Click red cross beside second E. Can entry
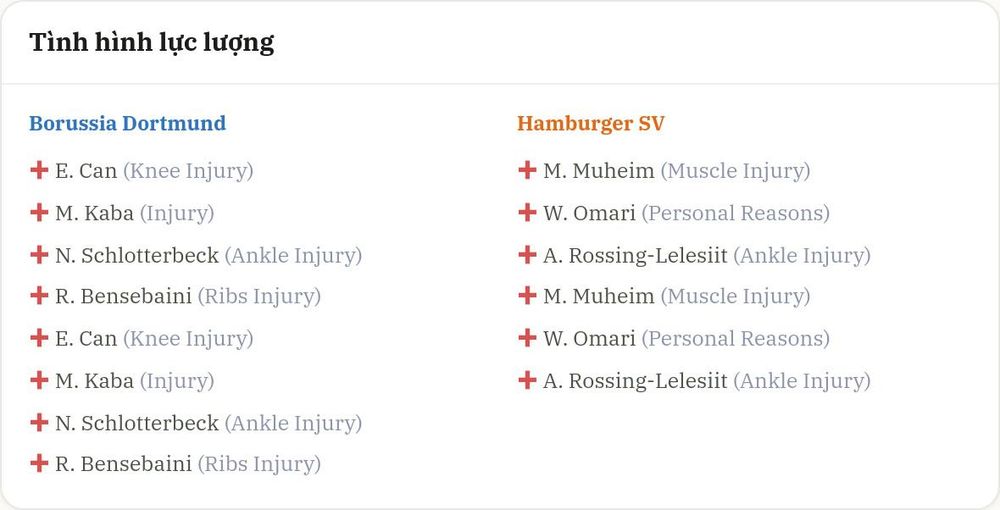The width and height of the screenshot is (1000, 510). 39,338
